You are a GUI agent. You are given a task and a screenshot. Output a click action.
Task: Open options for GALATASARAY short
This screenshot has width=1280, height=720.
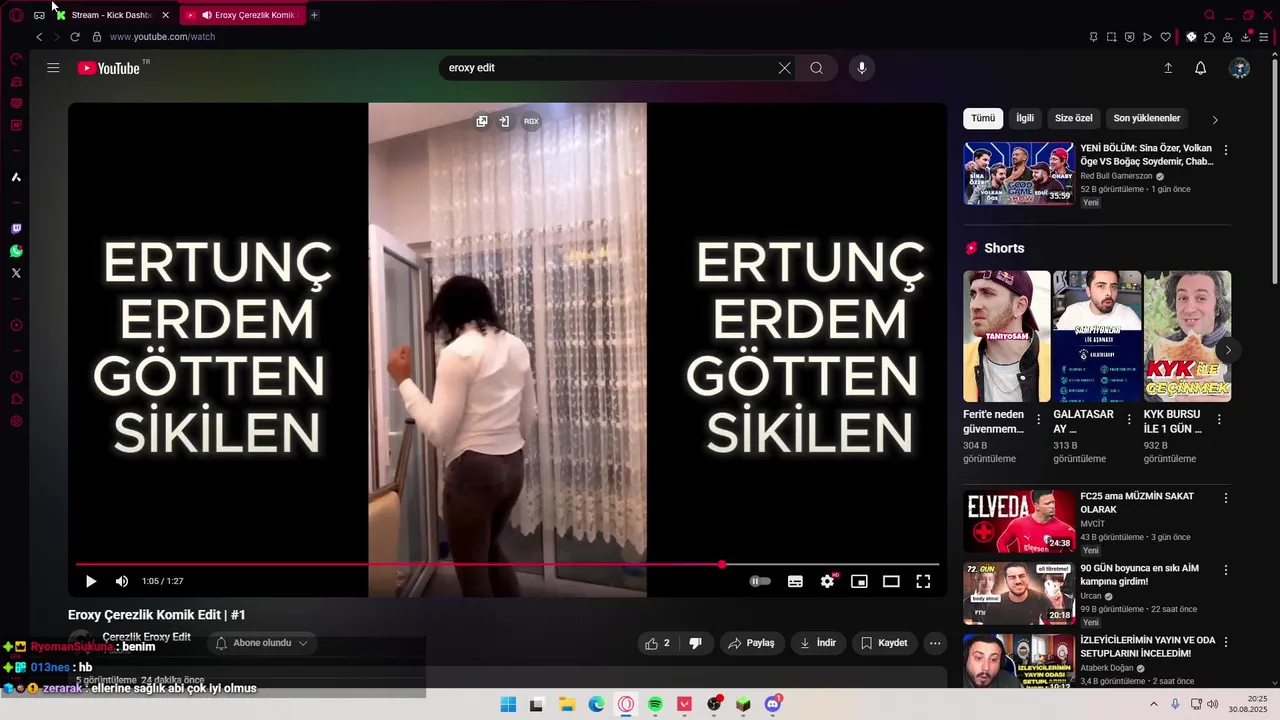coord(1129,420)
